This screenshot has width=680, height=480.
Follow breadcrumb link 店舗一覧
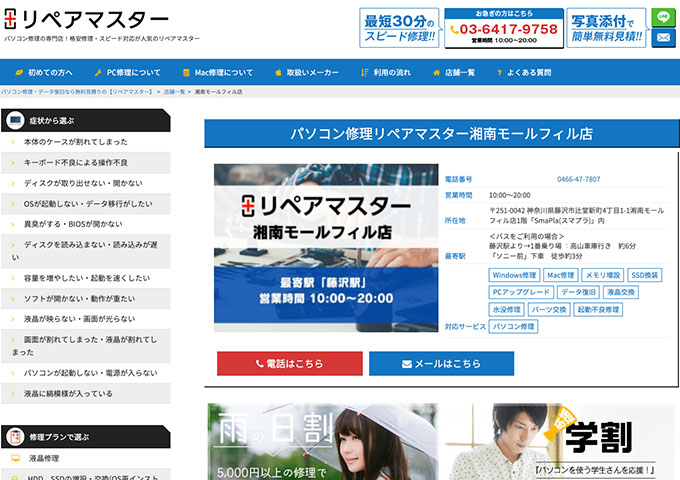[174, 92]
